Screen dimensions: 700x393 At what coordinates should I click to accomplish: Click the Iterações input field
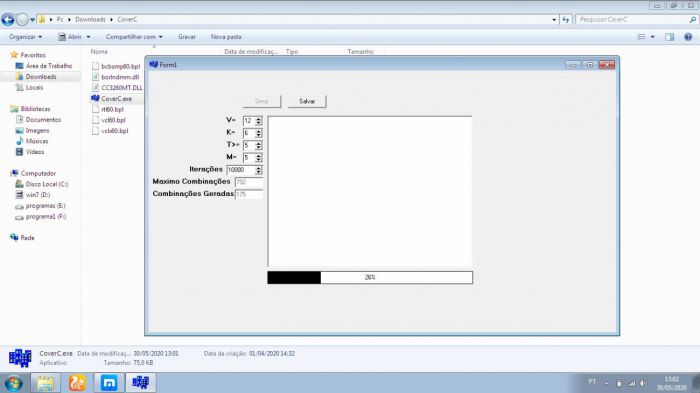point(241,170)
